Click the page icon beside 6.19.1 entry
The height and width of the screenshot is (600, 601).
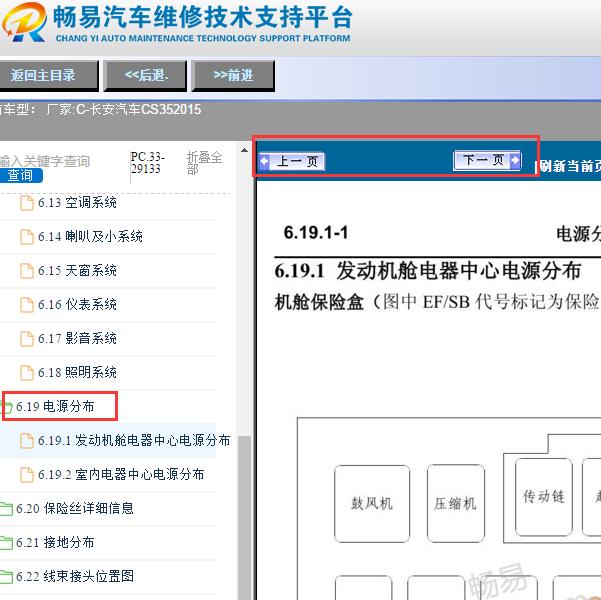(26, 441)
